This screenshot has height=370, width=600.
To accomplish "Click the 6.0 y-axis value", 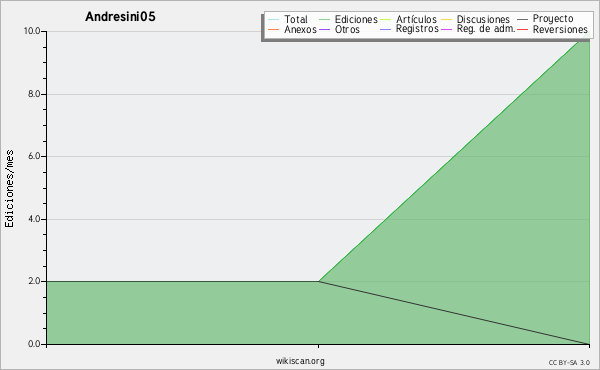I will (34, 156).
